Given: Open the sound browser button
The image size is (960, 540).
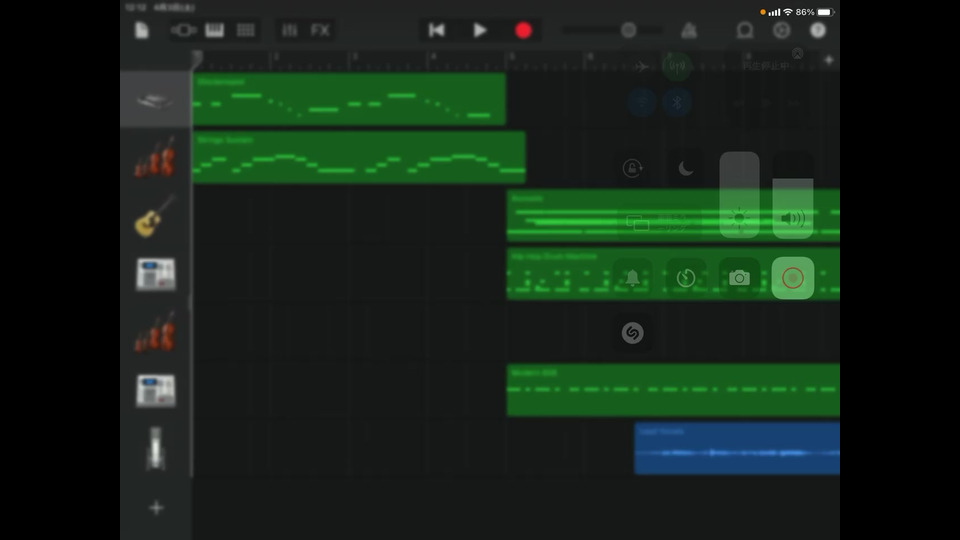Looking at the screenshot, I should (183, 30).
